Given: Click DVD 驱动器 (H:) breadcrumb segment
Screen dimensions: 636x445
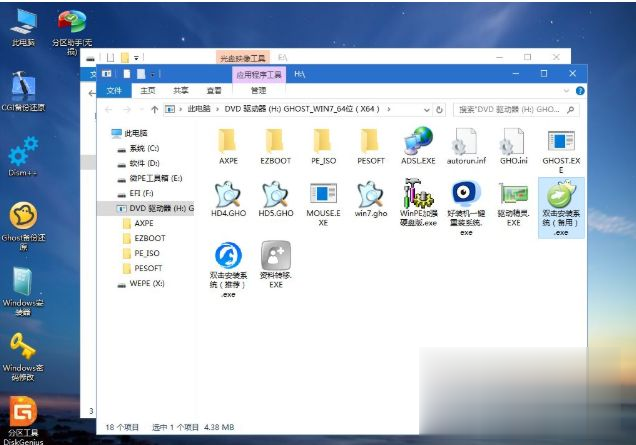Looking at the screenshot, I should point(302,109).
